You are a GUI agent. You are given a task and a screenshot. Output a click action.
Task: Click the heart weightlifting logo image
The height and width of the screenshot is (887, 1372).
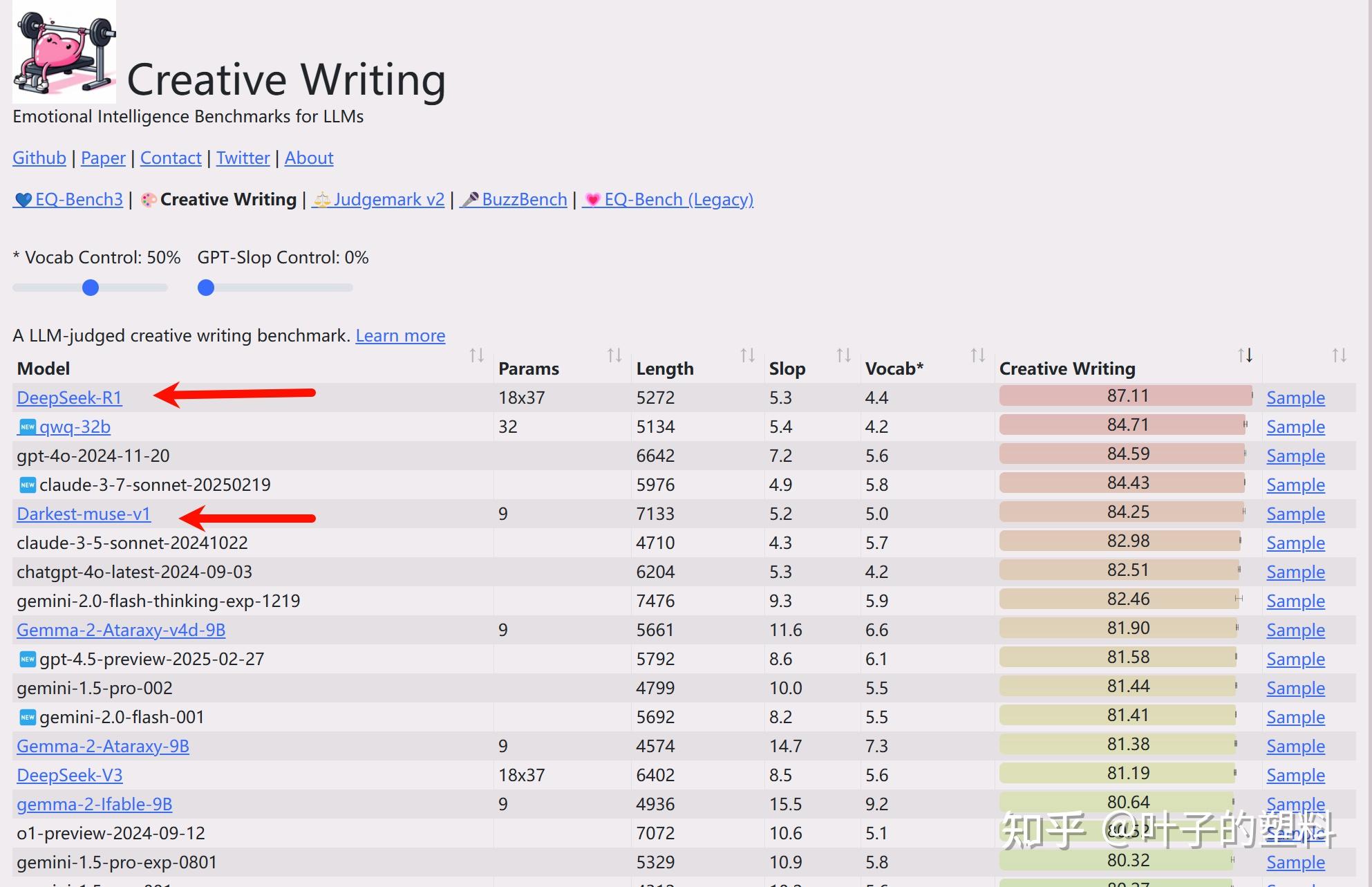tap(64, 52)
